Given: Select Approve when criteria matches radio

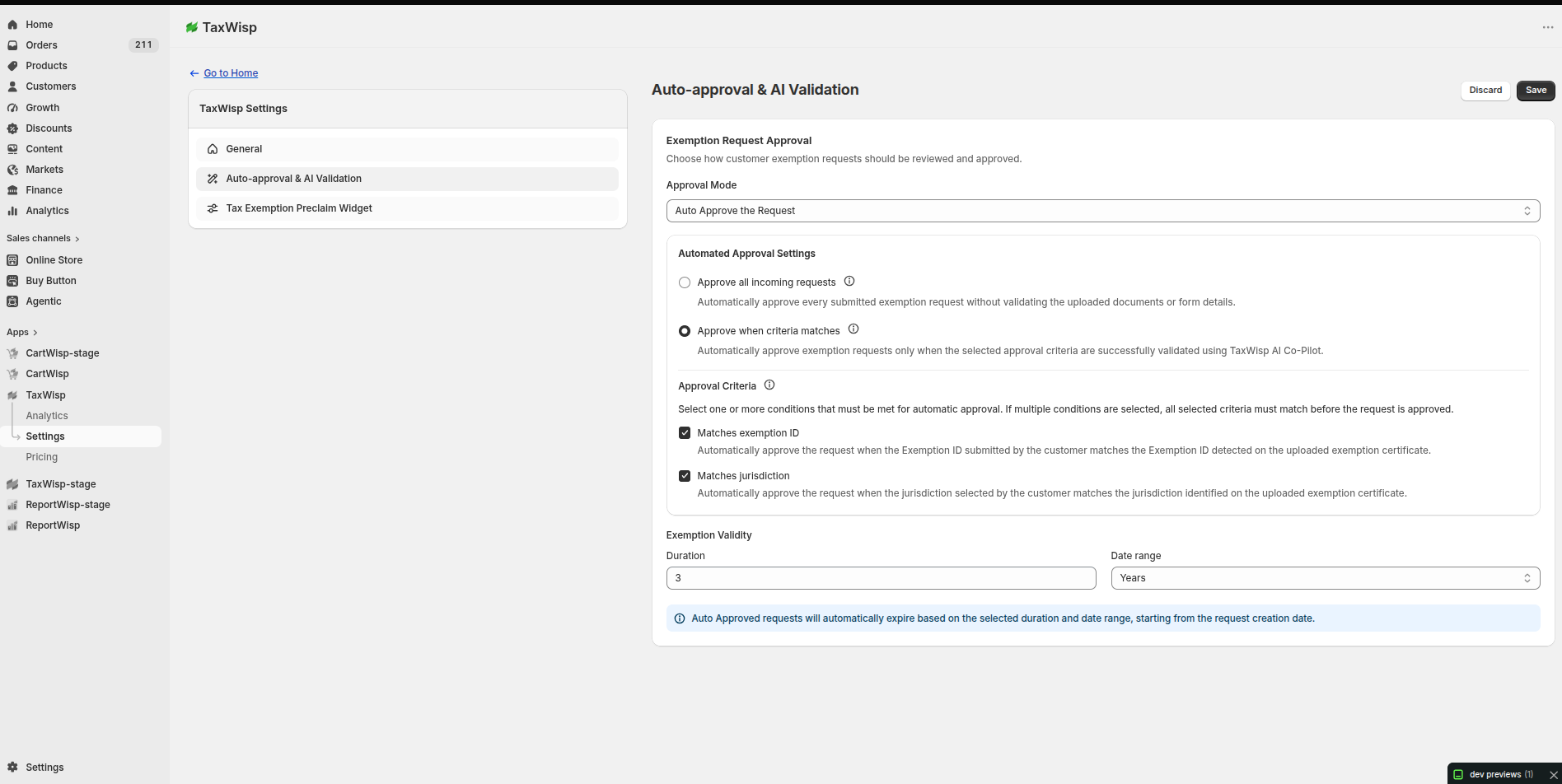Looking at the screenshot, I should [685, 331].
